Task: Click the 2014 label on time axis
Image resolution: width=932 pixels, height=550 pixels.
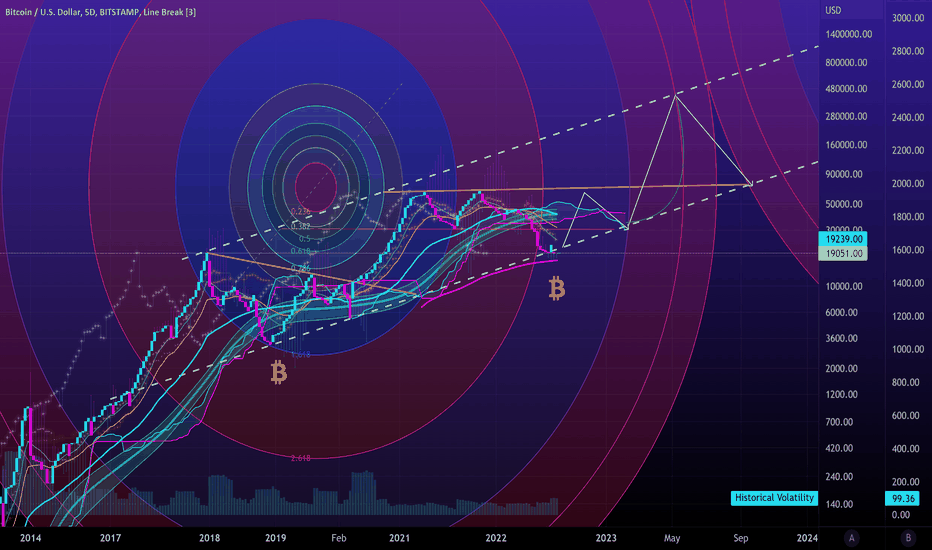Action: [31, 538]
